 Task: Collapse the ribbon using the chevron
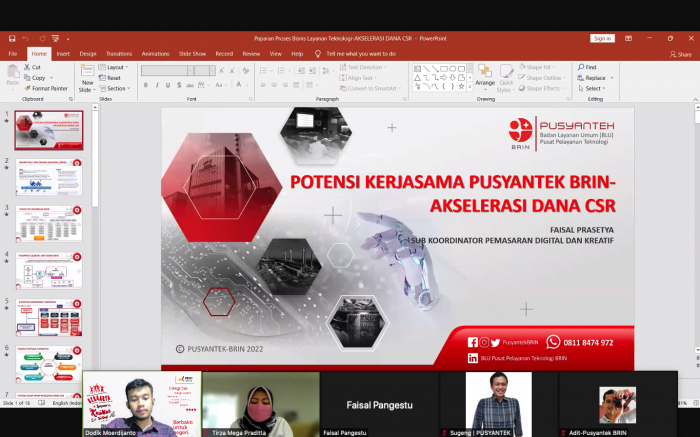point(695,99)
